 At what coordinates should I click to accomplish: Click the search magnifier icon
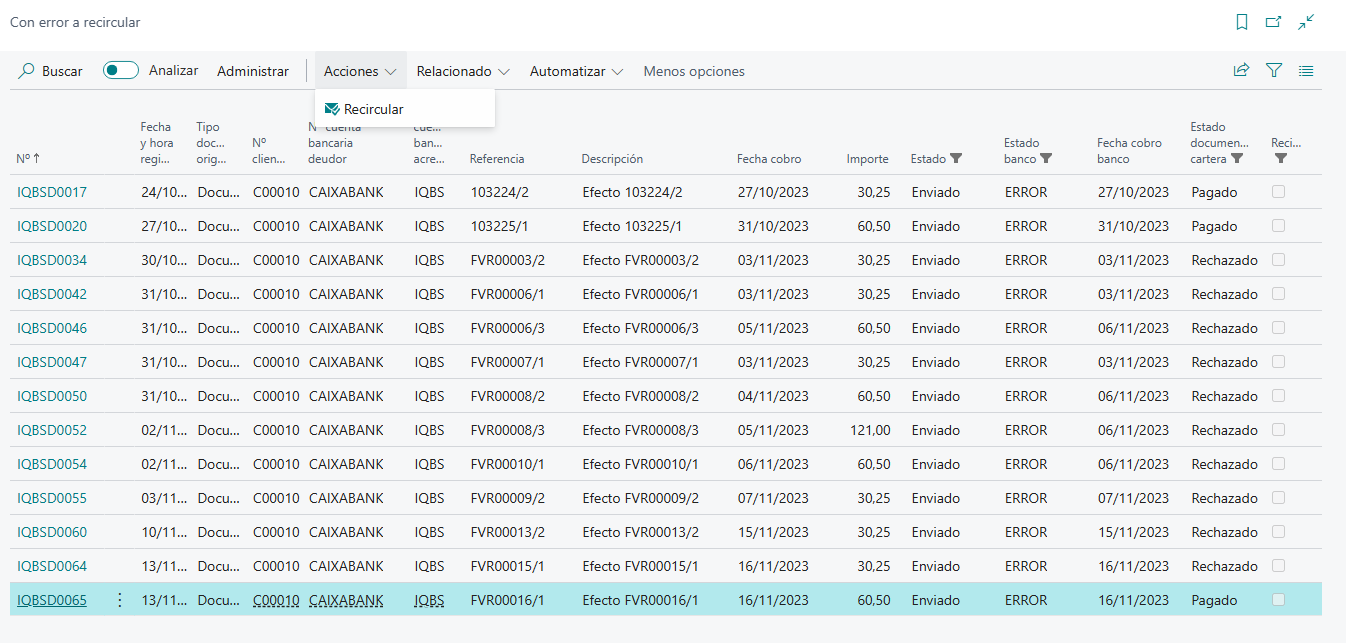[x=27, y=71]
